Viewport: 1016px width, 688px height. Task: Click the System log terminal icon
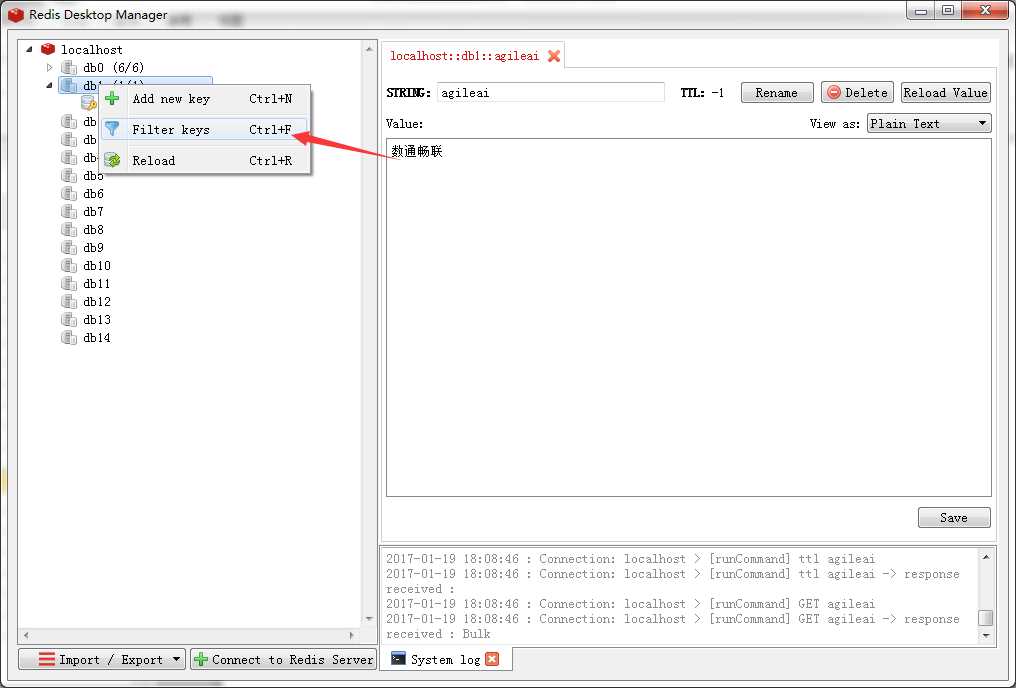click(398, 659)
